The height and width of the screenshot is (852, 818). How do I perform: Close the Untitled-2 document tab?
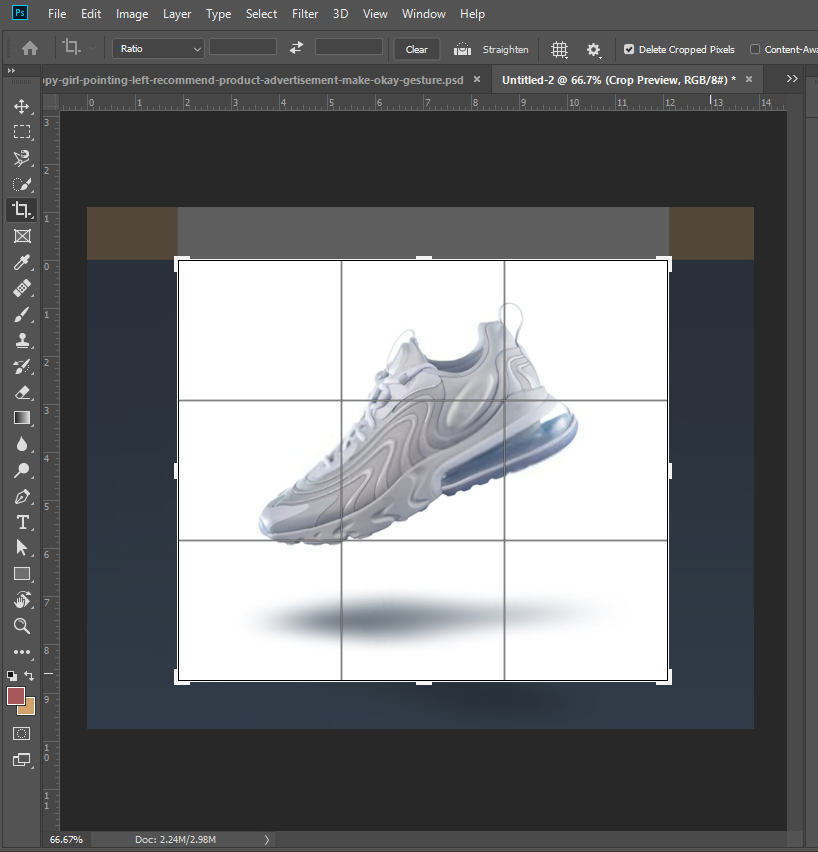749,79
